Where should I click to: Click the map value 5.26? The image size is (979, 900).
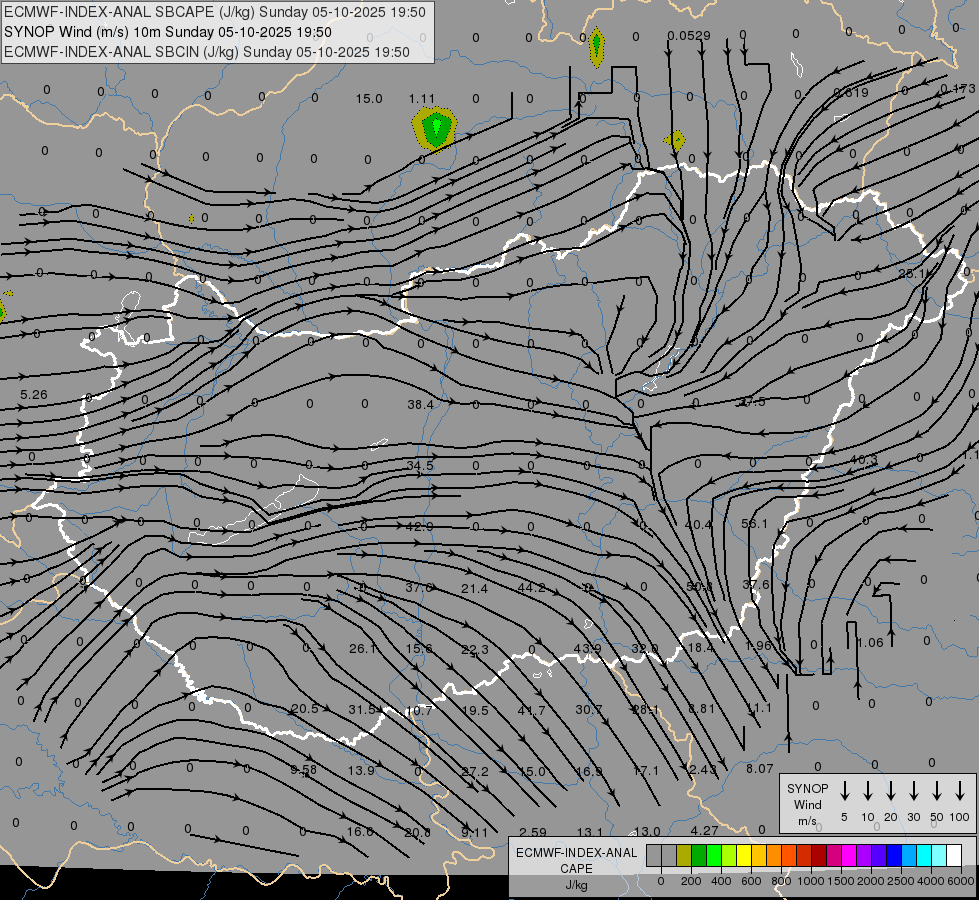click(34, 395)
